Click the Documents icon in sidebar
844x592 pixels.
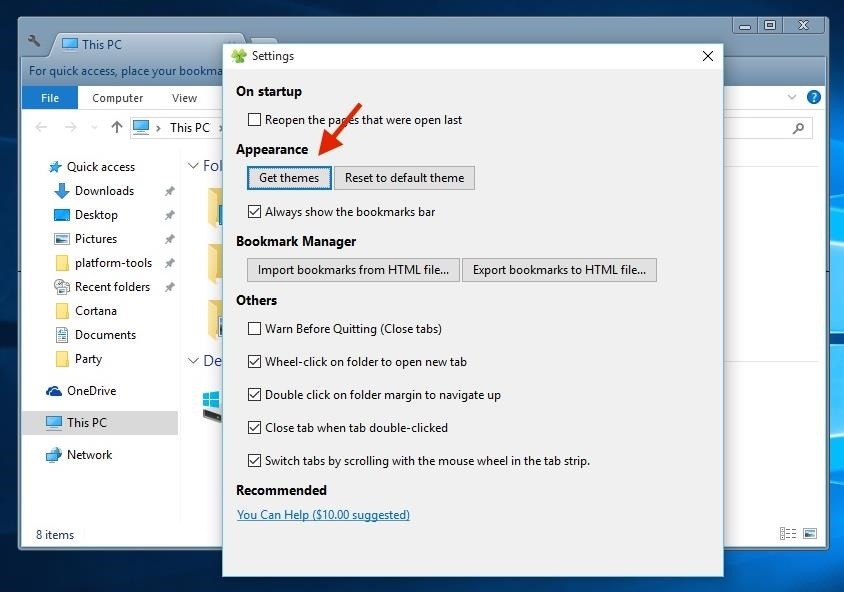click(x=62, y=335)
